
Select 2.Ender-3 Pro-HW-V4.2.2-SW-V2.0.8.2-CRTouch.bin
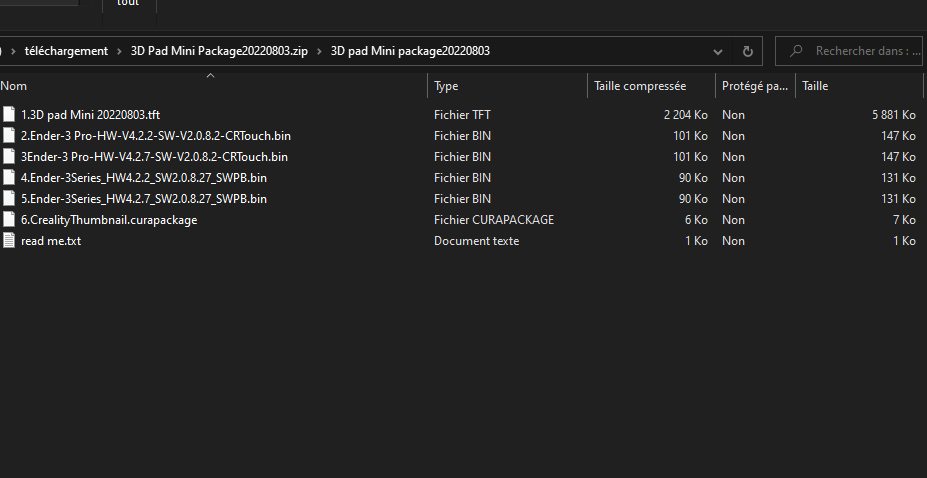pos(155,136)
